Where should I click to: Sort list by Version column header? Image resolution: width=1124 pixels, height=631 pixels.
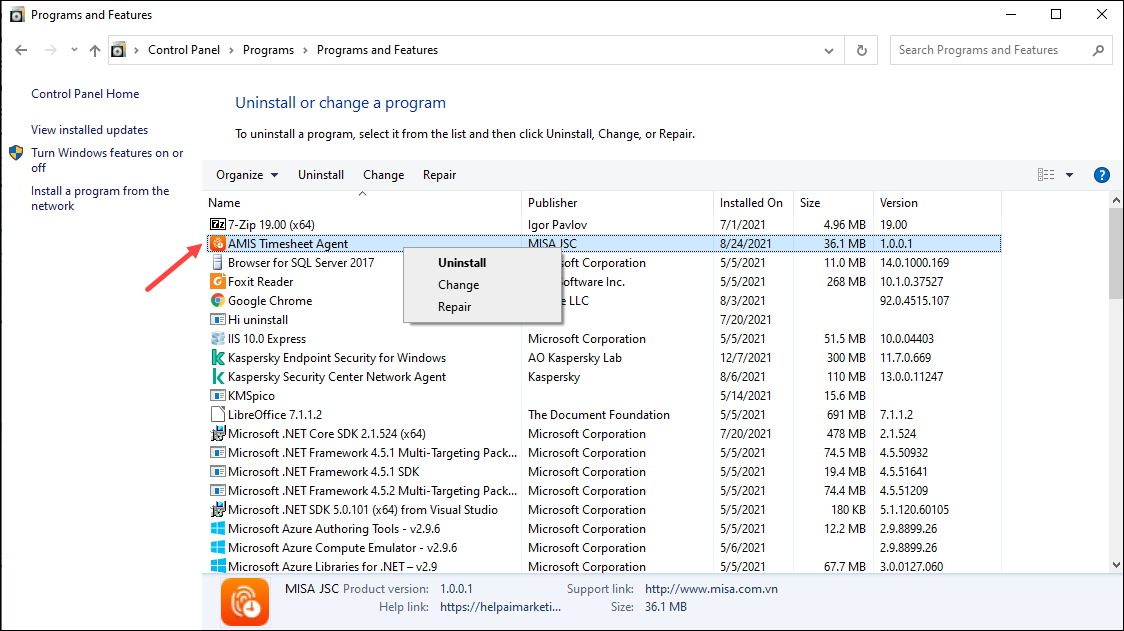938,203
